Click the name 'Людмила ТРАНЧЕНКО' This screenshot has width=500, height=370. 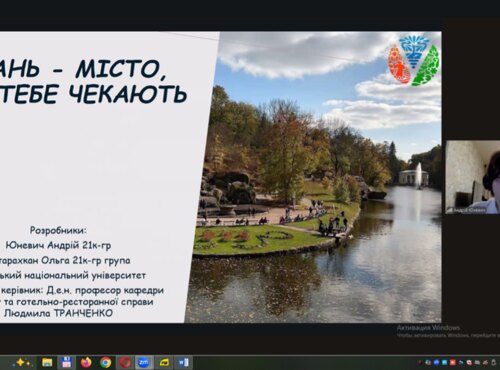(x=58, y=313)
